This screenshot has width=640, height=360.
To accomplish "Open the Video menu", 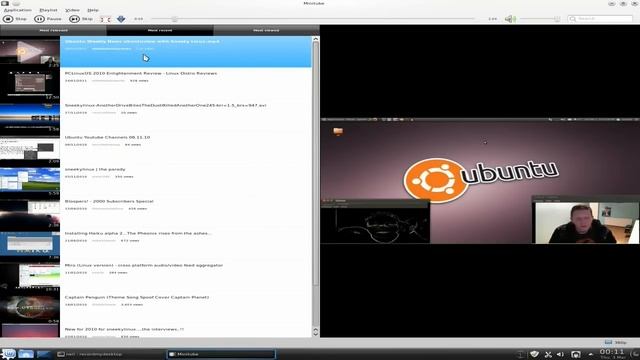I will coord(72,10).
